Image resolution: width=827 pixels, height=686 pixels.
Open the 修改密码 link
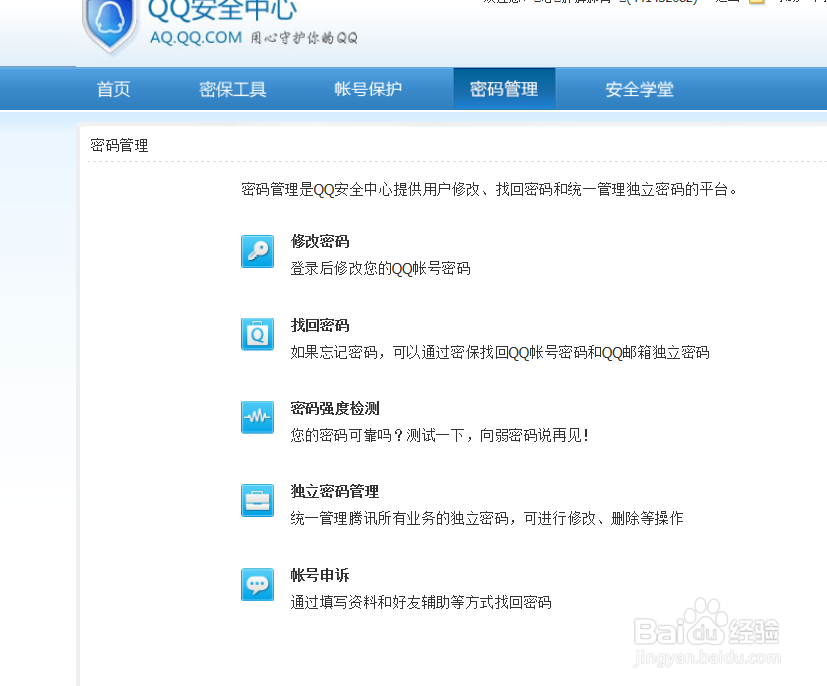tap(319, 241)
